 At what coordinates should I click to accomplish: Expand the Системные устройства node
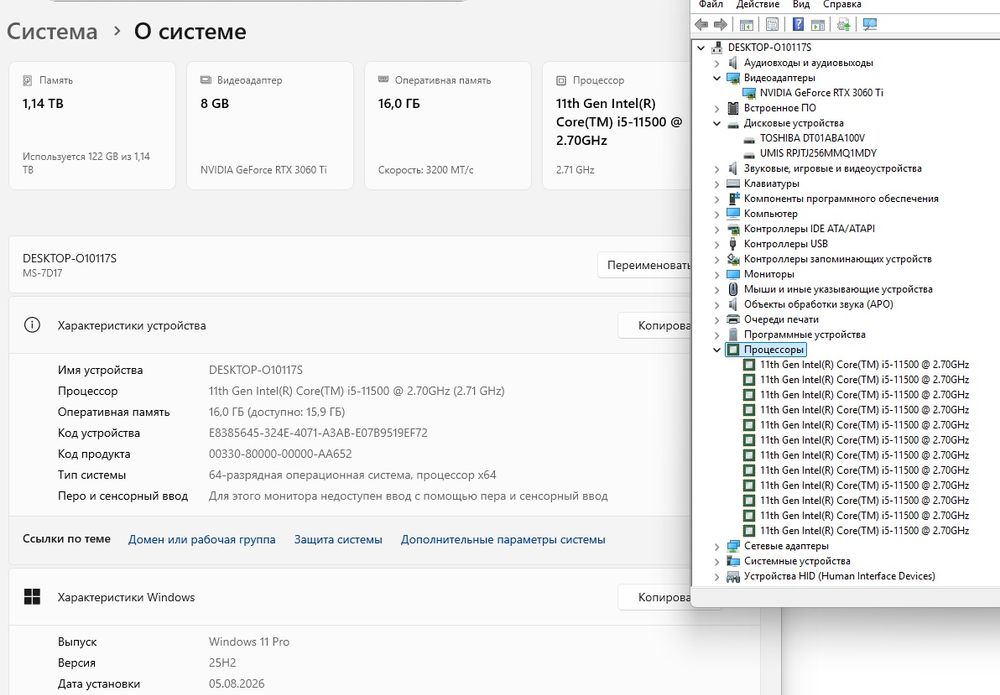(717, 562)
